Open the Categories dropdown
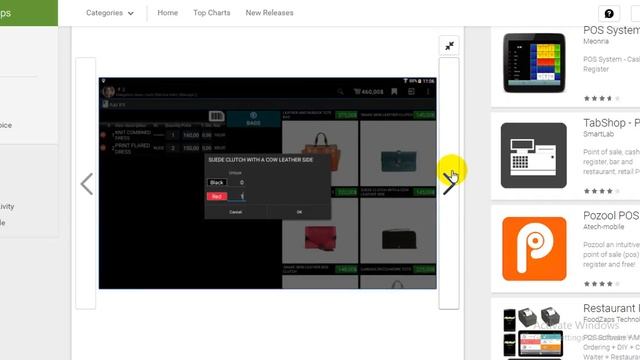Image resolution: width=640 pixels, height=360 pixels. [x=110, y=13]
